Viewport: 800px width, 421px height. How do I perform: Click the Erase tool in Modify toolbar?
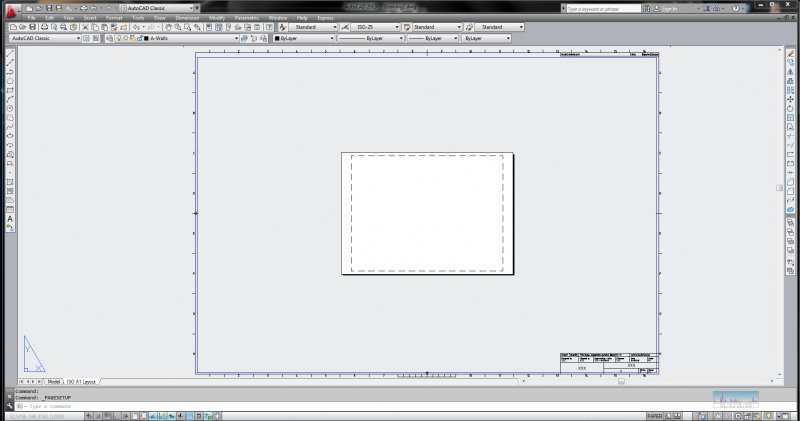pos(790,53)
